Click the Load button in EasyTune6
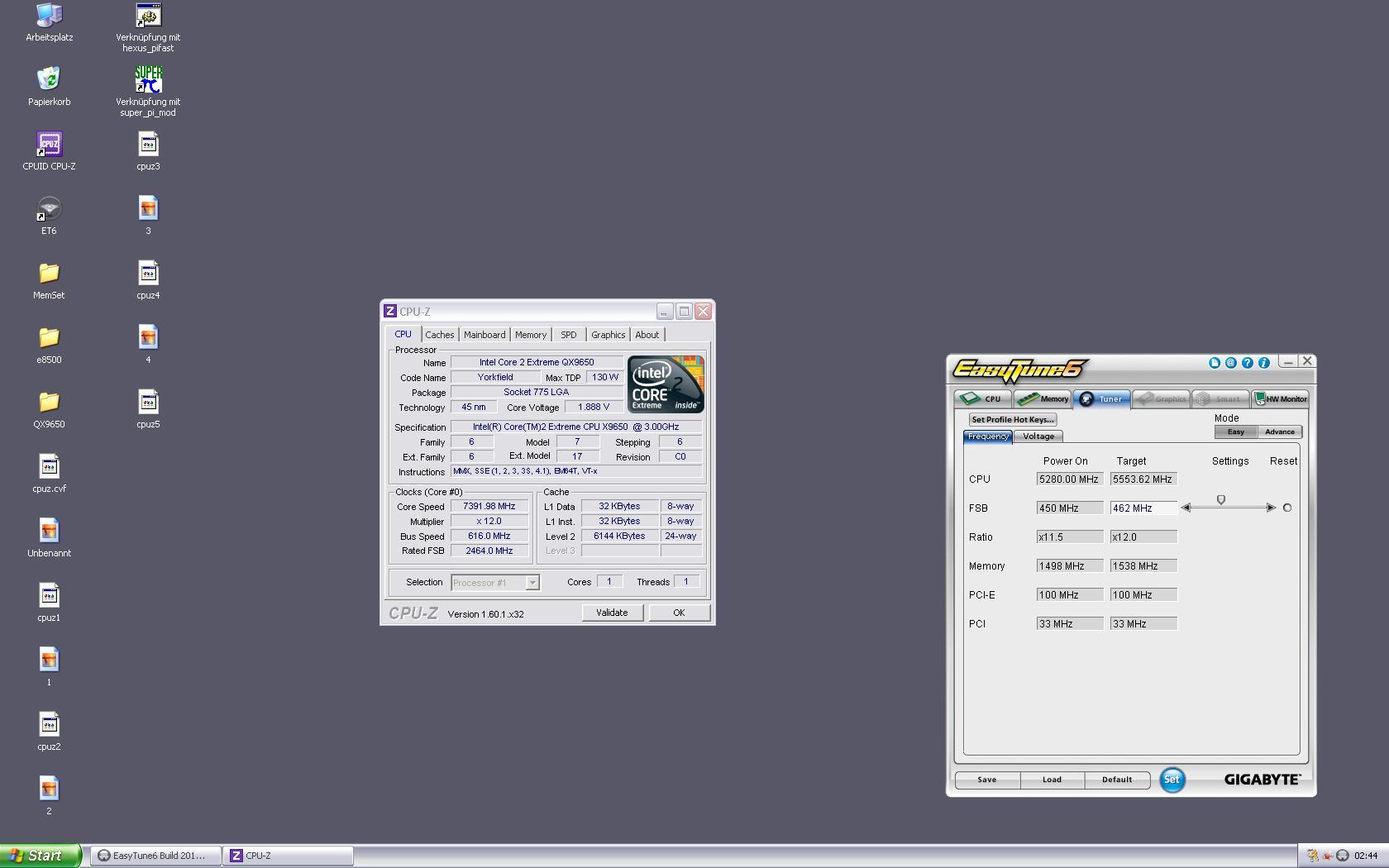Viewport: 1389px width, 868px height. coord(1052,780)
